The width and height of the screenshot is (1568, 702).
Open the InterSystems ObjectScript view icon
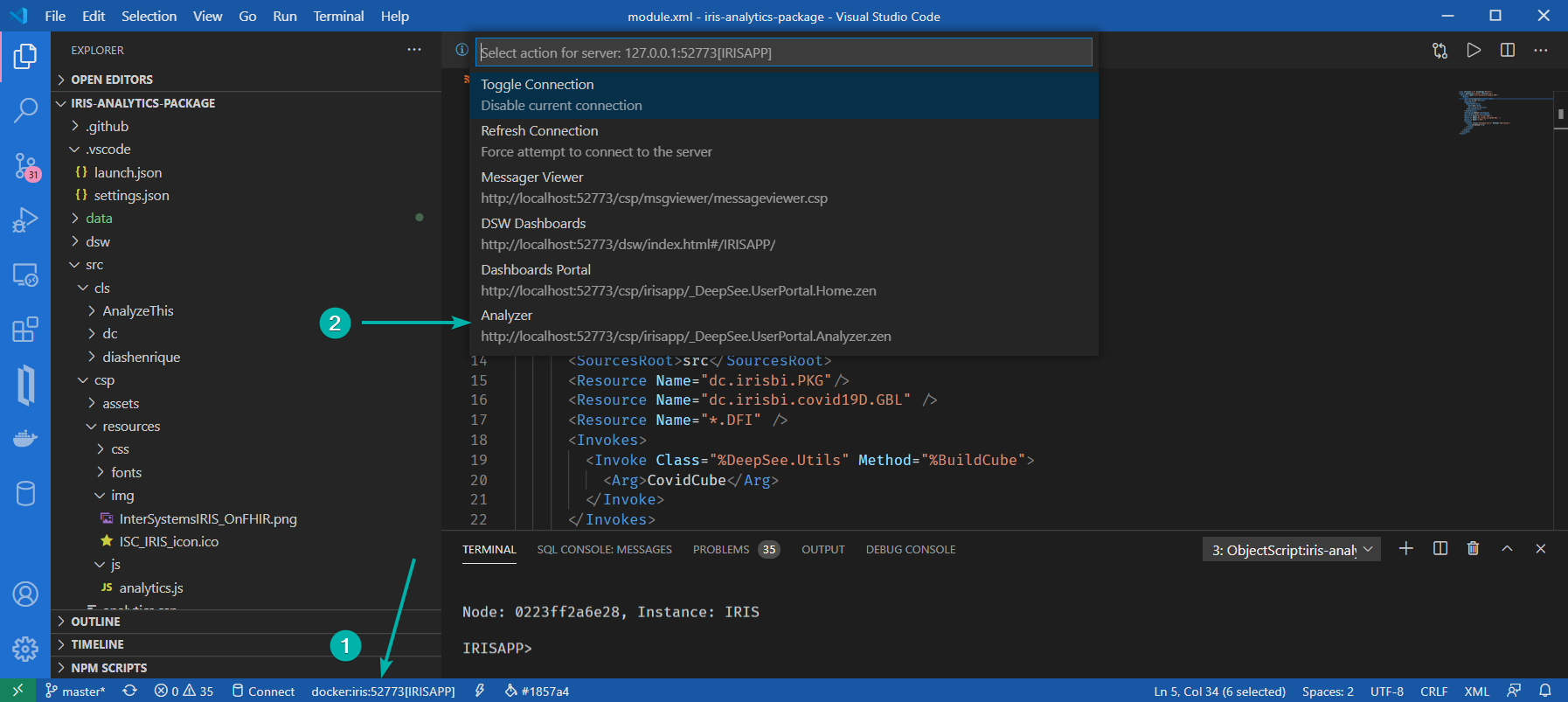coord(25,385)
